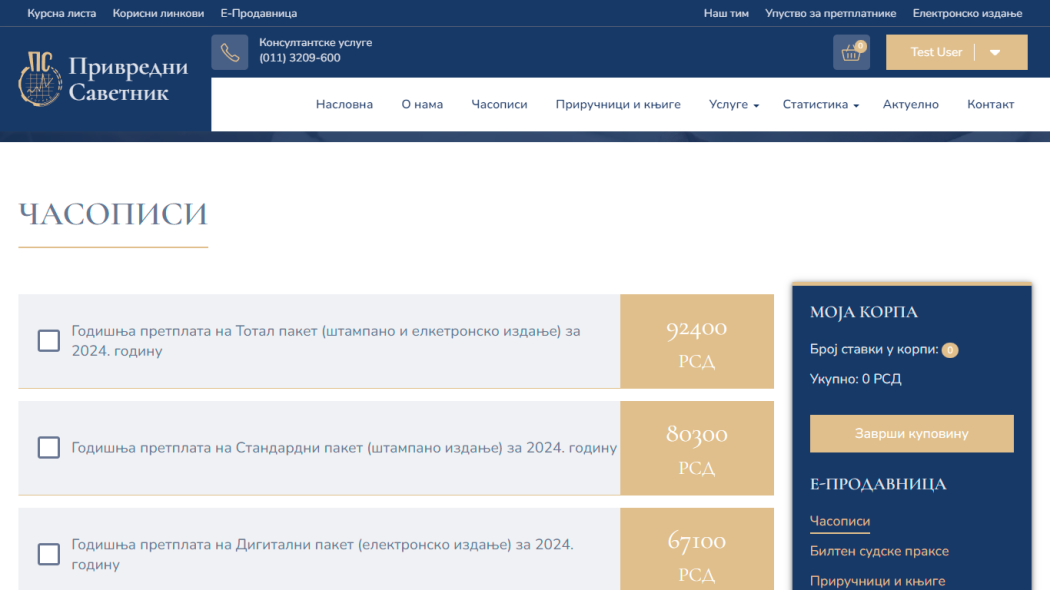Open Упутство за претплатнике link
The height and width of the screenshot is (590, 1050).
pos(830,13)
